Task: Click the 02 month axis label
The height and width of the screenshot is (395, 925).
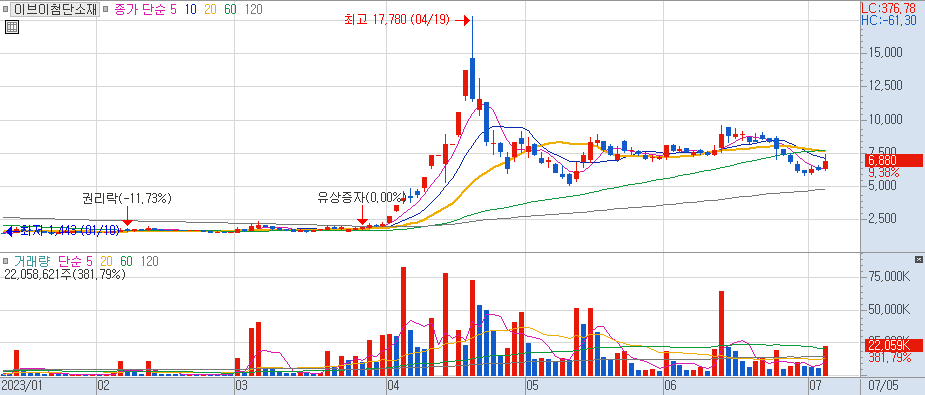Action: tap(104, 387)
